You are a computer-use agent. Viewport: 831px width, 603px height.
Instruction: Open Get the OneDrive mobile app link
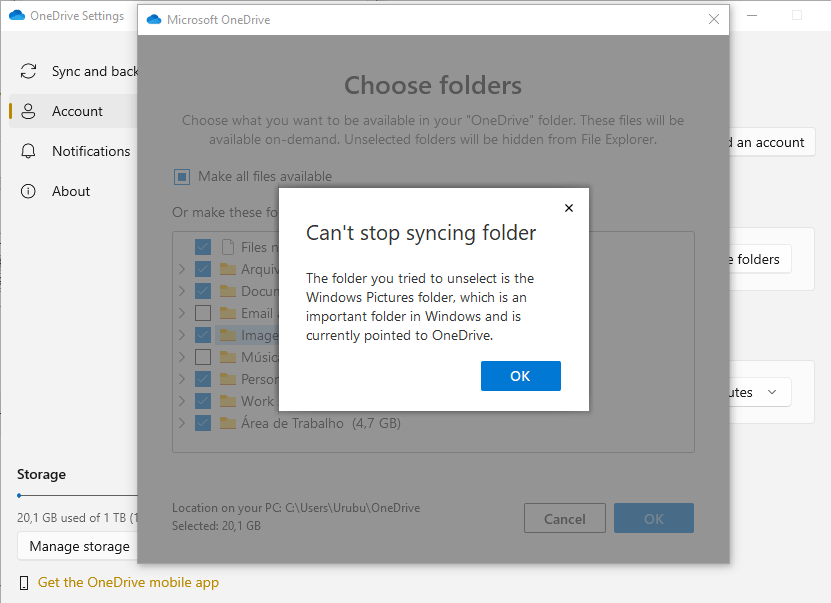tap(128, 582)
